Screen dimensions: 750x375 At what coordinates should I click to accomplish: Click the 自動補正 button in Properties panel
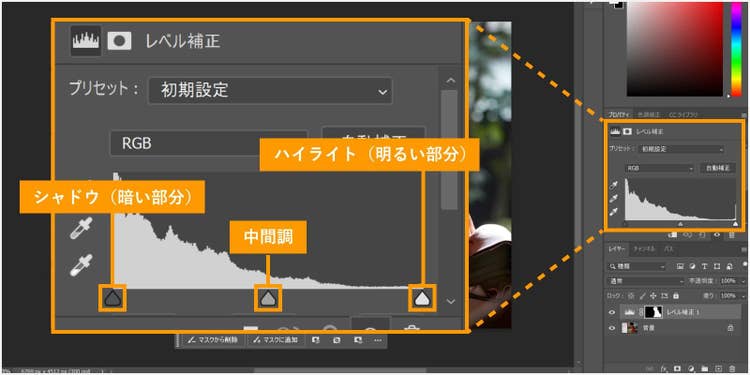click(x=718, y=168)
